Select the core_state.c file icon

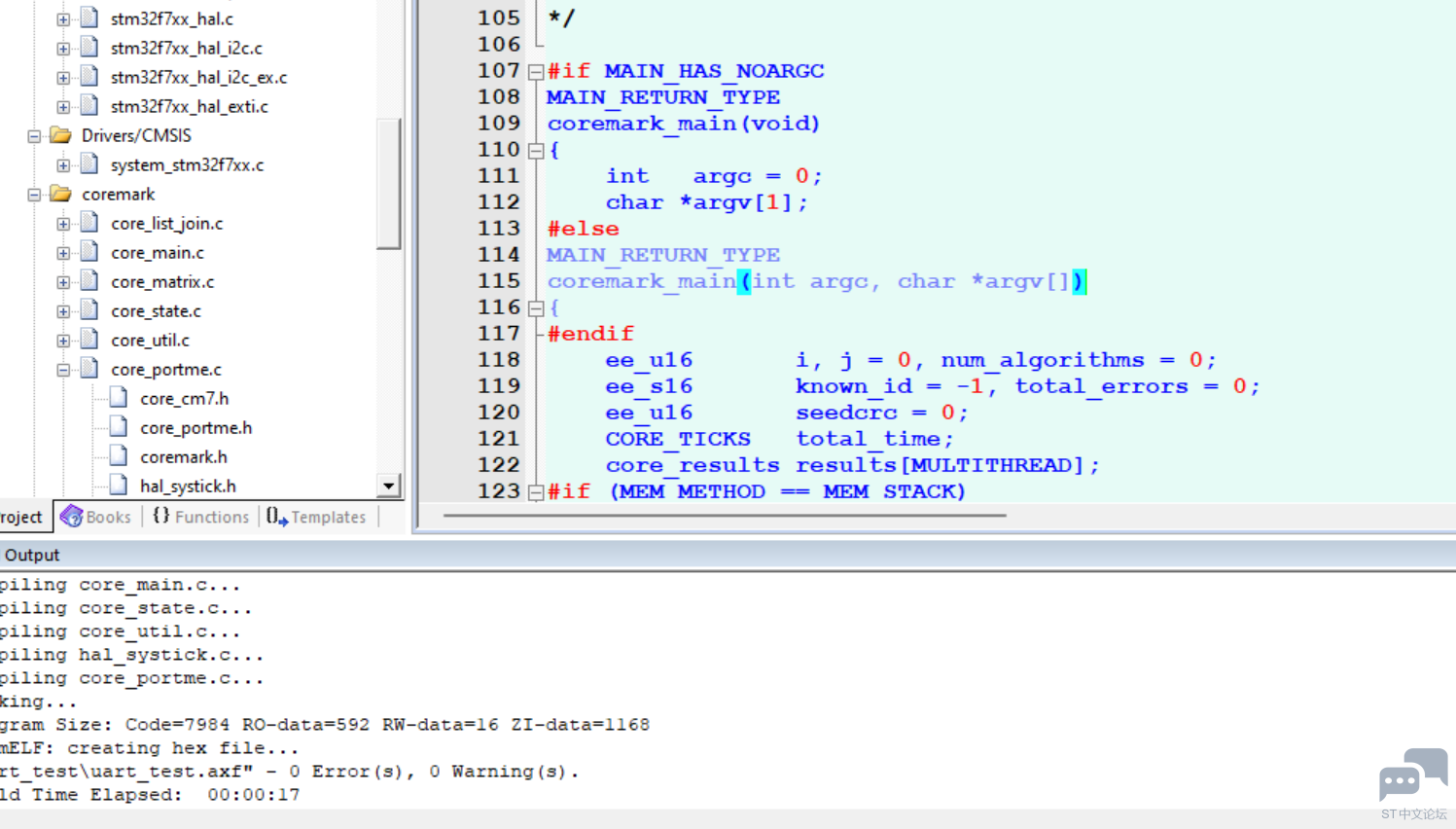pos(89,309)
